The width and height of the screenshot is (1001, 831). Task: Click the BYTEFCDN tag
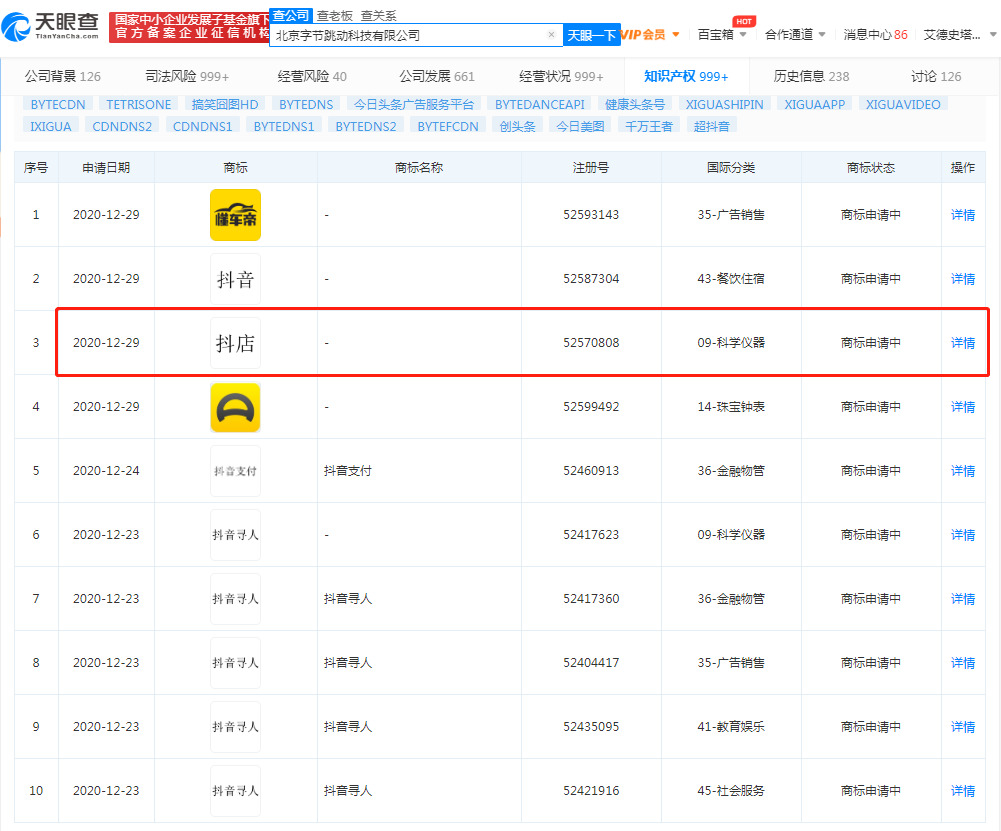[448, 126]
